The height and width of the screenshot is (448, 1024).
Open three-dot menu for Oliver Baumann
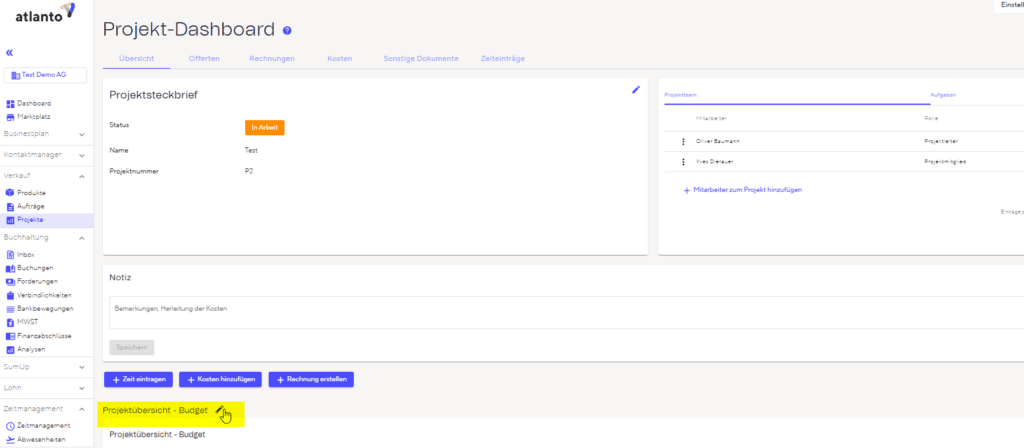point(683,141)
